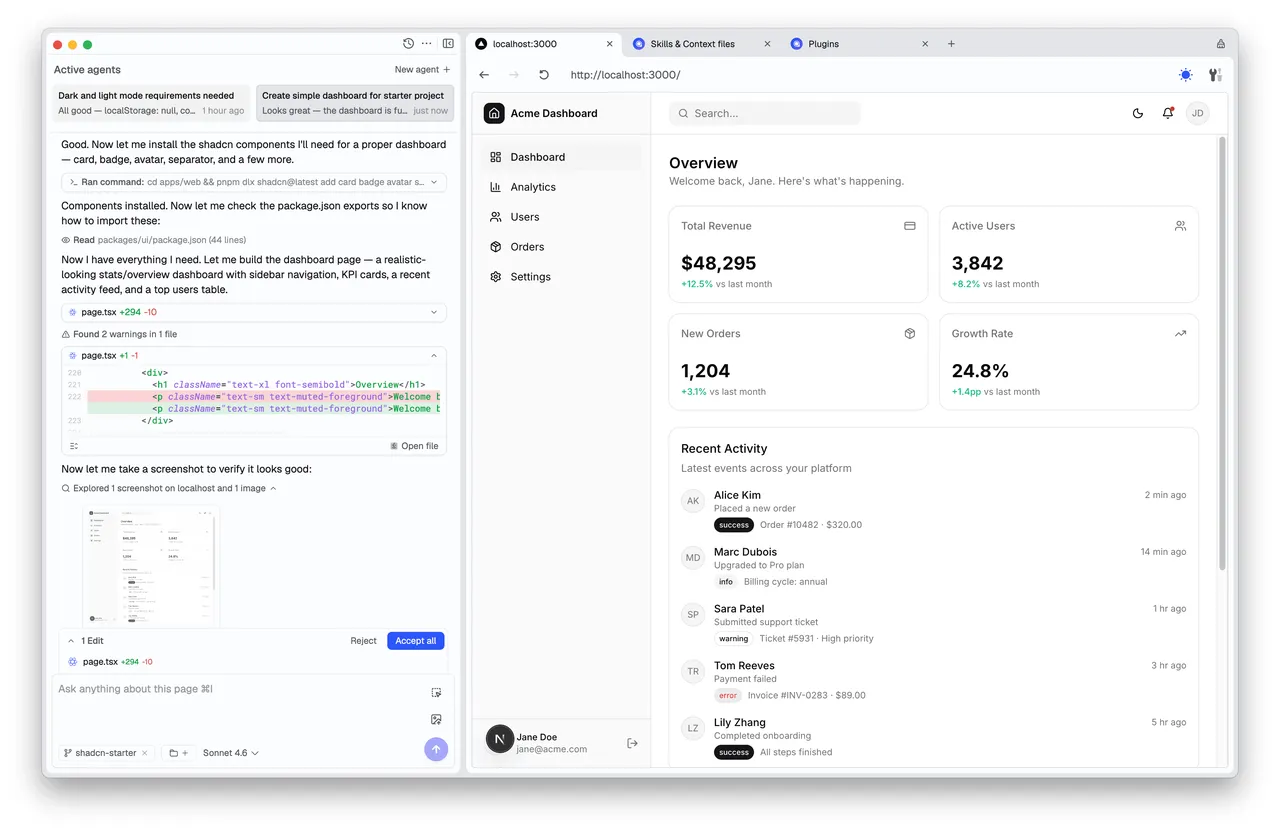The image size is (1280, 833).
Task: Click the AK avatar of Alice Kim
Action: pyautogui.click(x=693, y=501)
